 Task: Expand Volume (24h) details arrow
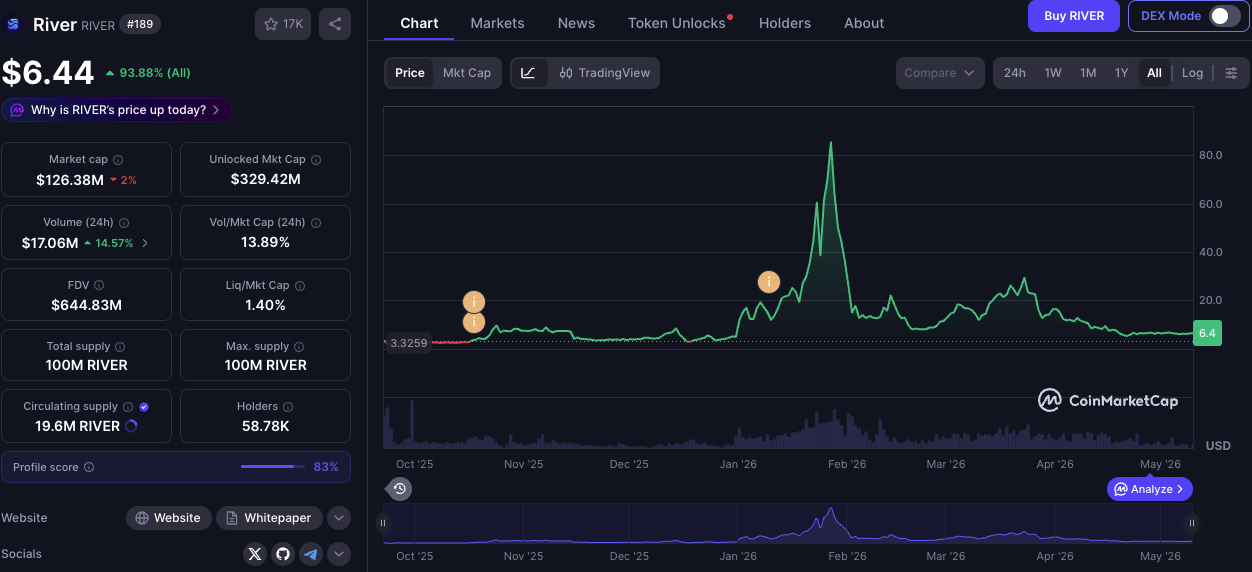[145, 243]
